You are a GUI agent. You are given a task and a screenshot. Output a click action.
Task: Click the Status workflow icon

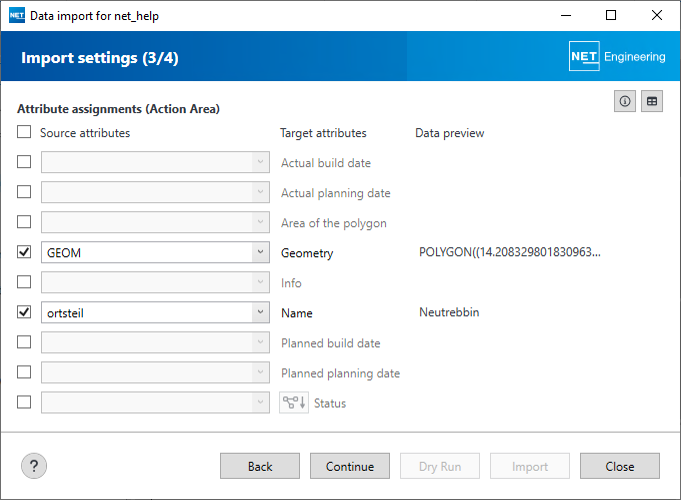point(293,403)
